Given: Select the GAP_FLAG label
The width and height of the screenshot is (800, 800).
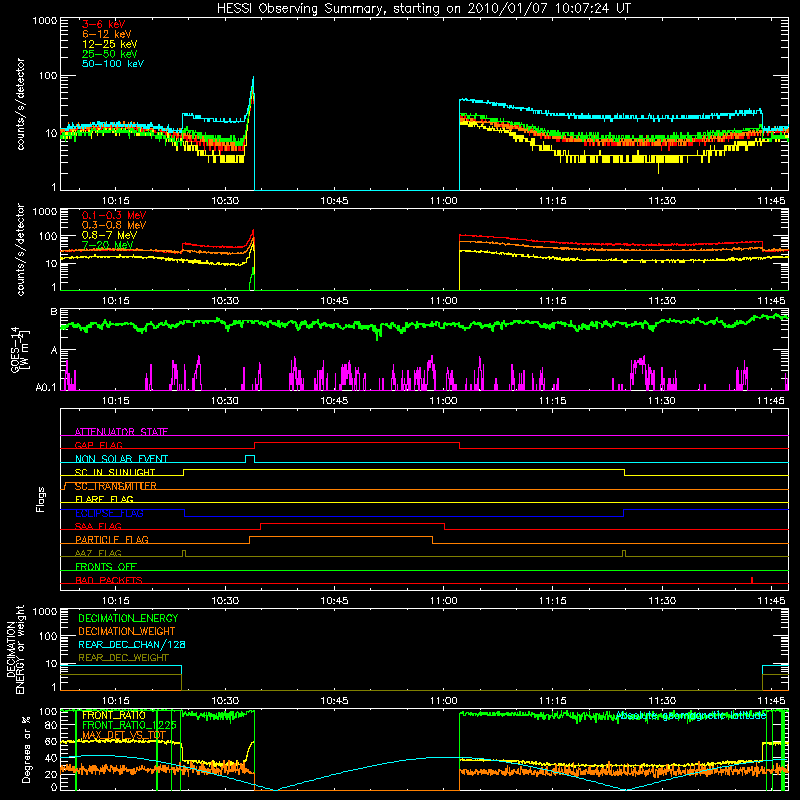Looking at the screenshot, I should pyautogui.click(x=98, y=445).
